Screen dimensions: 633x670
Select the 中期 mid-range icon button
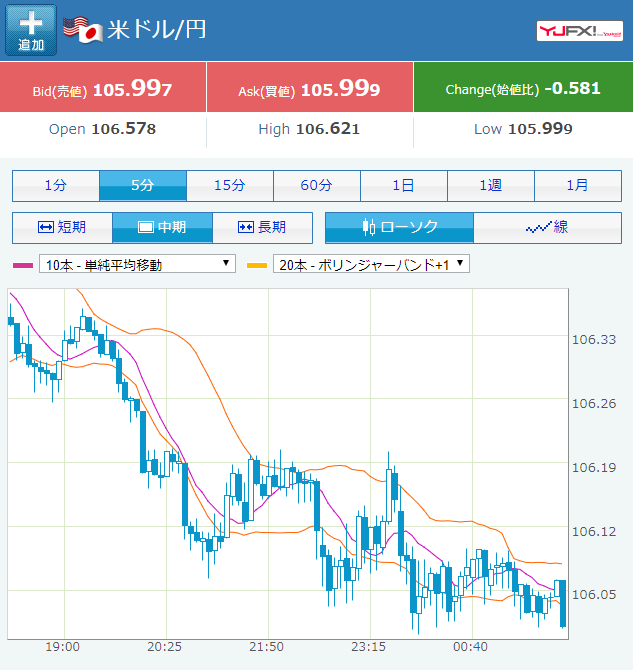click(x=162, y=227)
